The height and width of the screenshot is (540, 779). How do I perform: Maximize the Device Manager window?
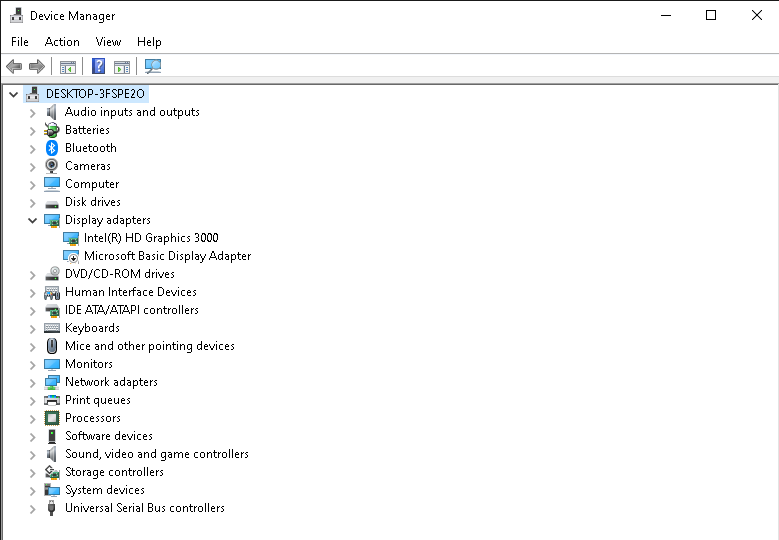click(x=711, y=15)
